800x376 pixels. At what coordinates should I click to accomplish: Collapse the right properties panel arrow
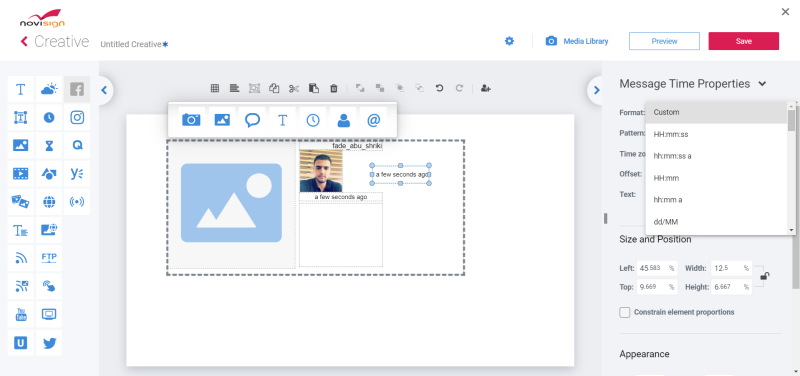(x=596, y=90)
